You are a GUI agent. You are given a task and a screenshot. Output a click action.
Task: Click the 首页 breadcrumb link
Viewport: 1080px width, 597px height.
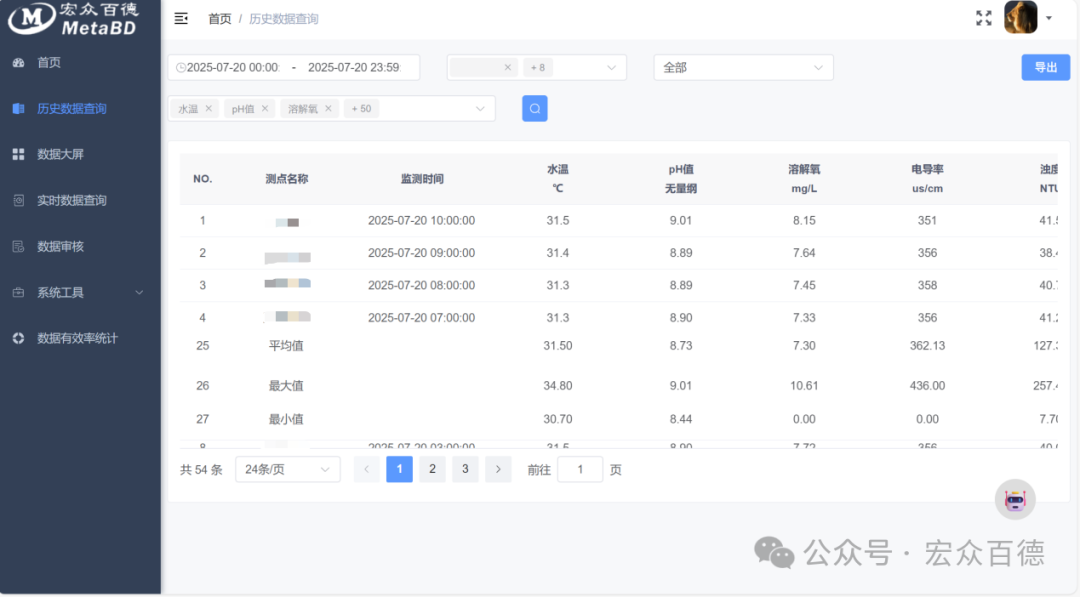point(219,18)
